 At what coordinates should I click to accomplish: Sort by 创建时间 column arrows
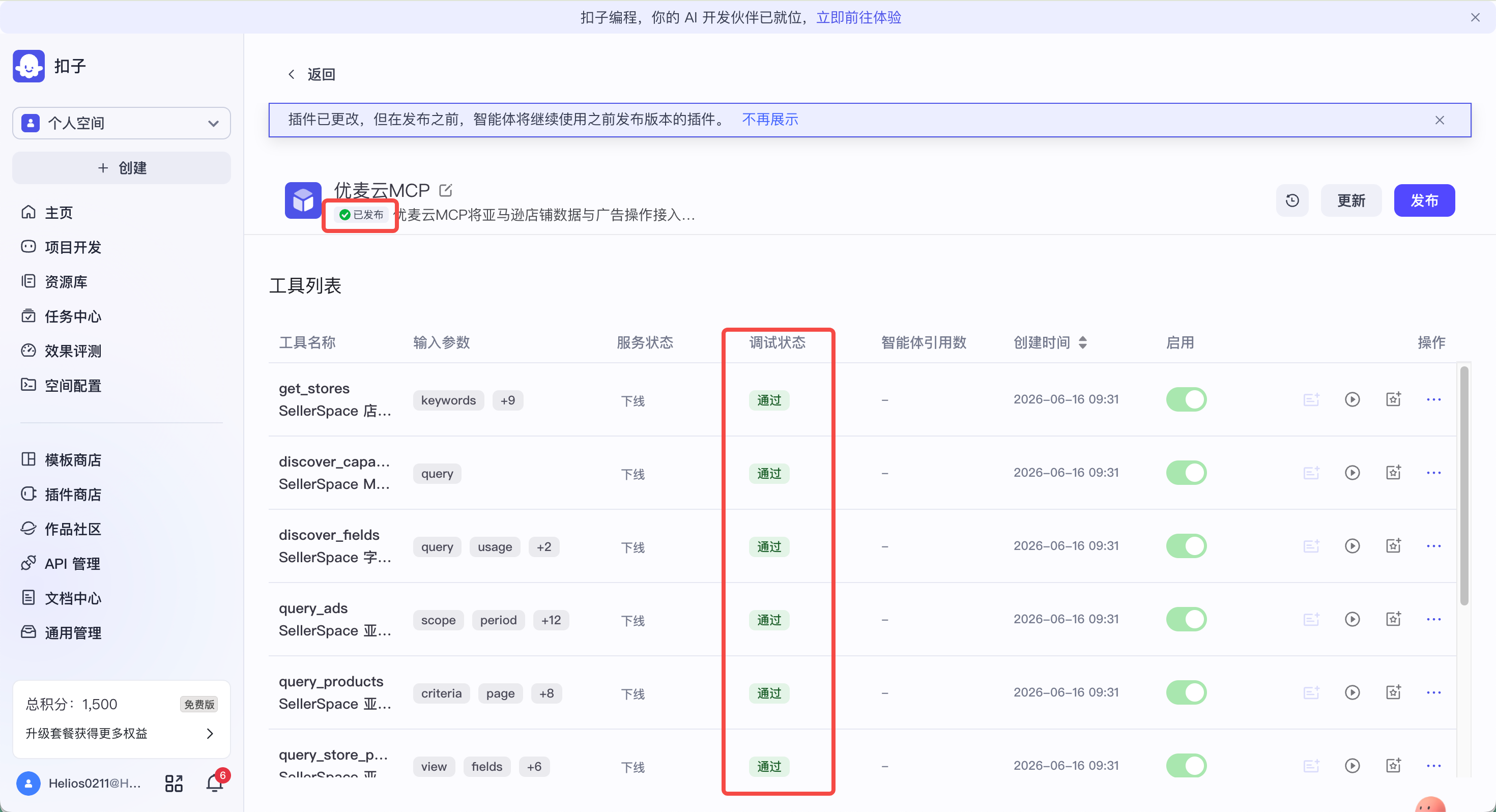click(1082, 343)
